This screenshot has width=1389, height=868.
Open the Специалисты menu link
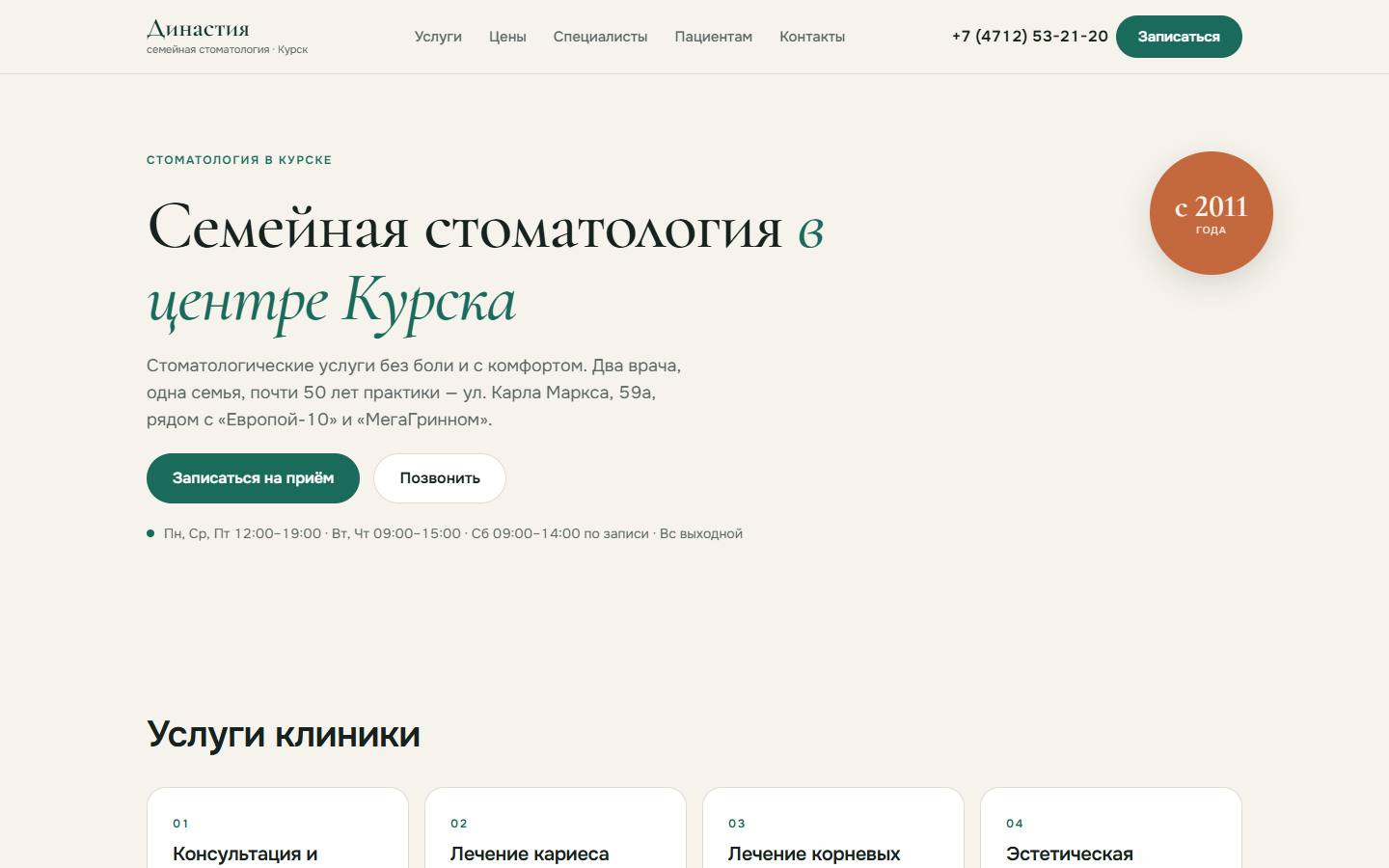[600, 37]
